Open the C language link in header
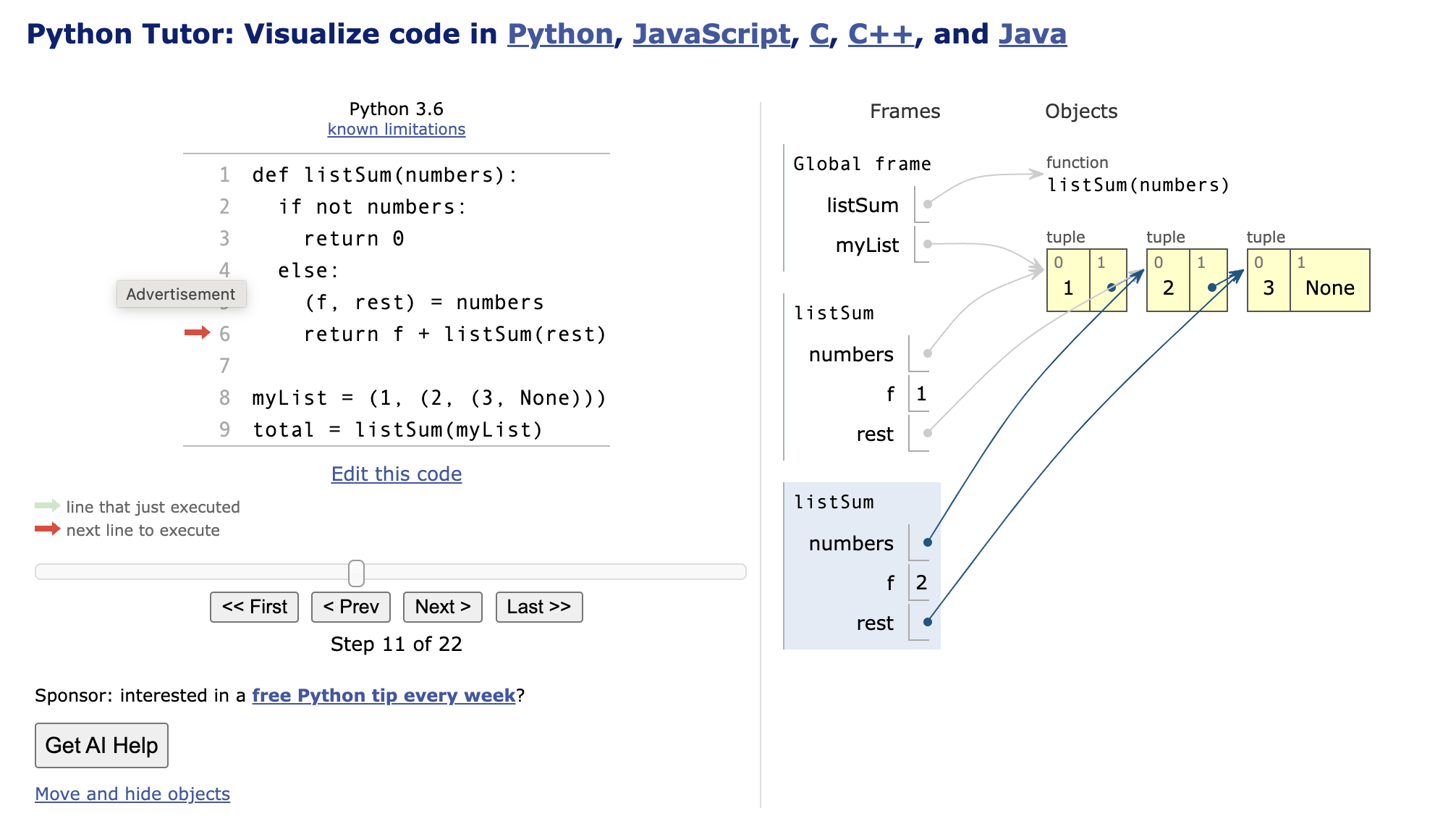 (819, 34)
